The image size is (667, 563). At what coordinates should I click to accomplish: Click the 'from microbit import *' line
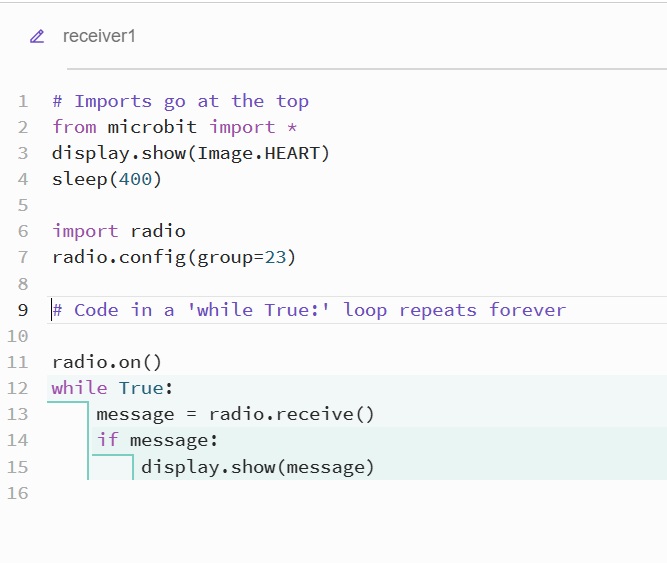[x=175, y=127]
